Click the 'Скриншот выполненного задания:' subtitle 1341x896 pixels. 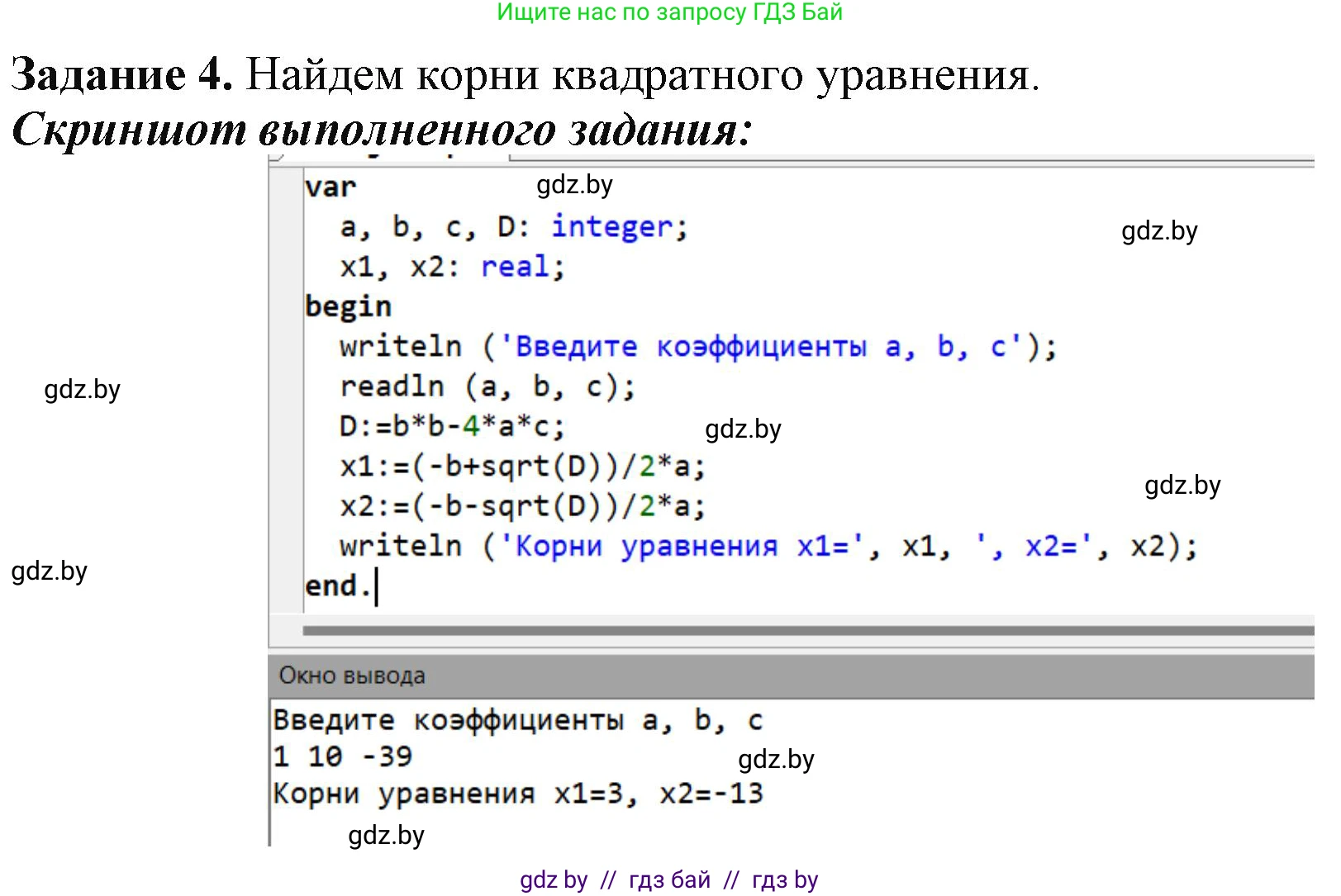(382, 130)
